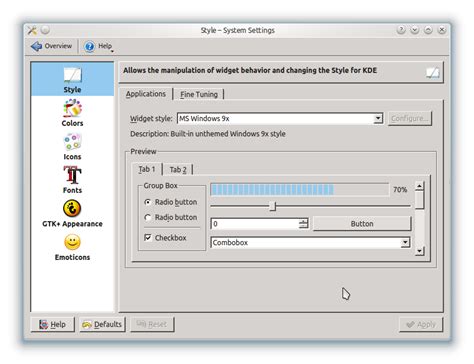Click the Description text of widget style
Image resolution: width=474 pixels, height=364 pixels.
tap(208, 134)
